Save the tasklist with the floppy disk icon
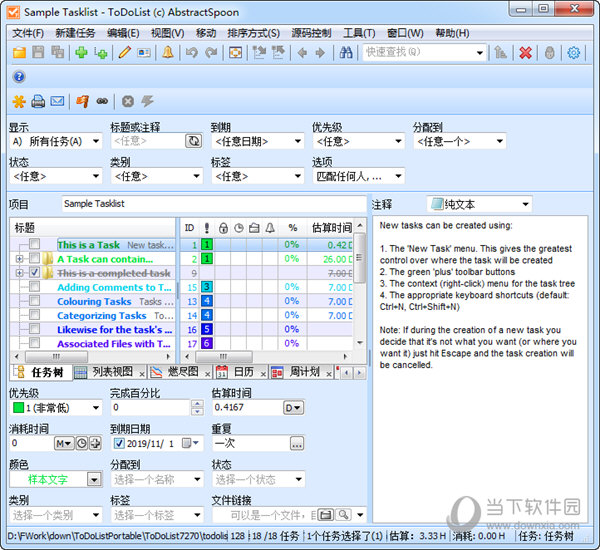 (x=38, y=52)
